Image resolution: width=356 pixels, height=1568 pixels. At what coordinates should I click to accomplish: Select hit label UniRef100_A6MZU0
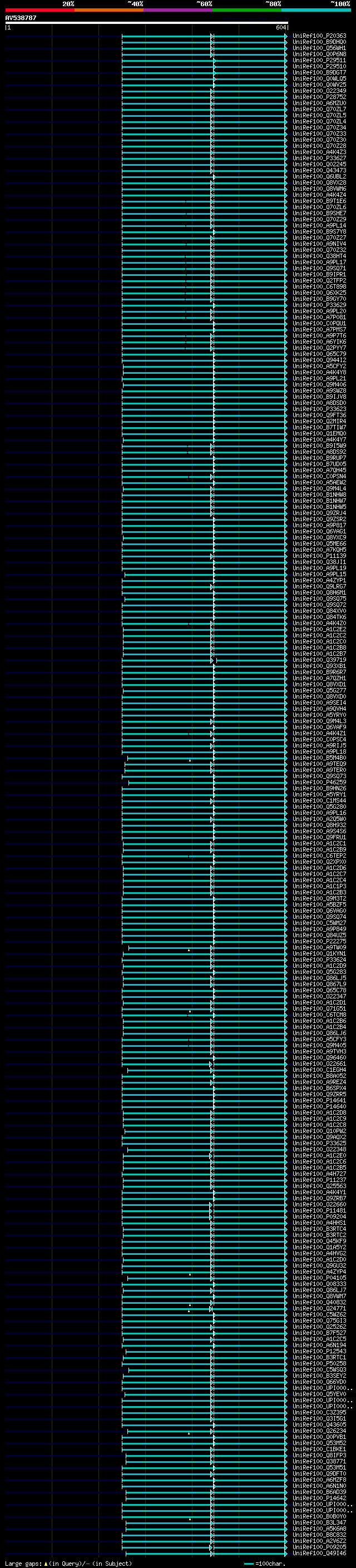pyautogui.click(x=319, y=103)
